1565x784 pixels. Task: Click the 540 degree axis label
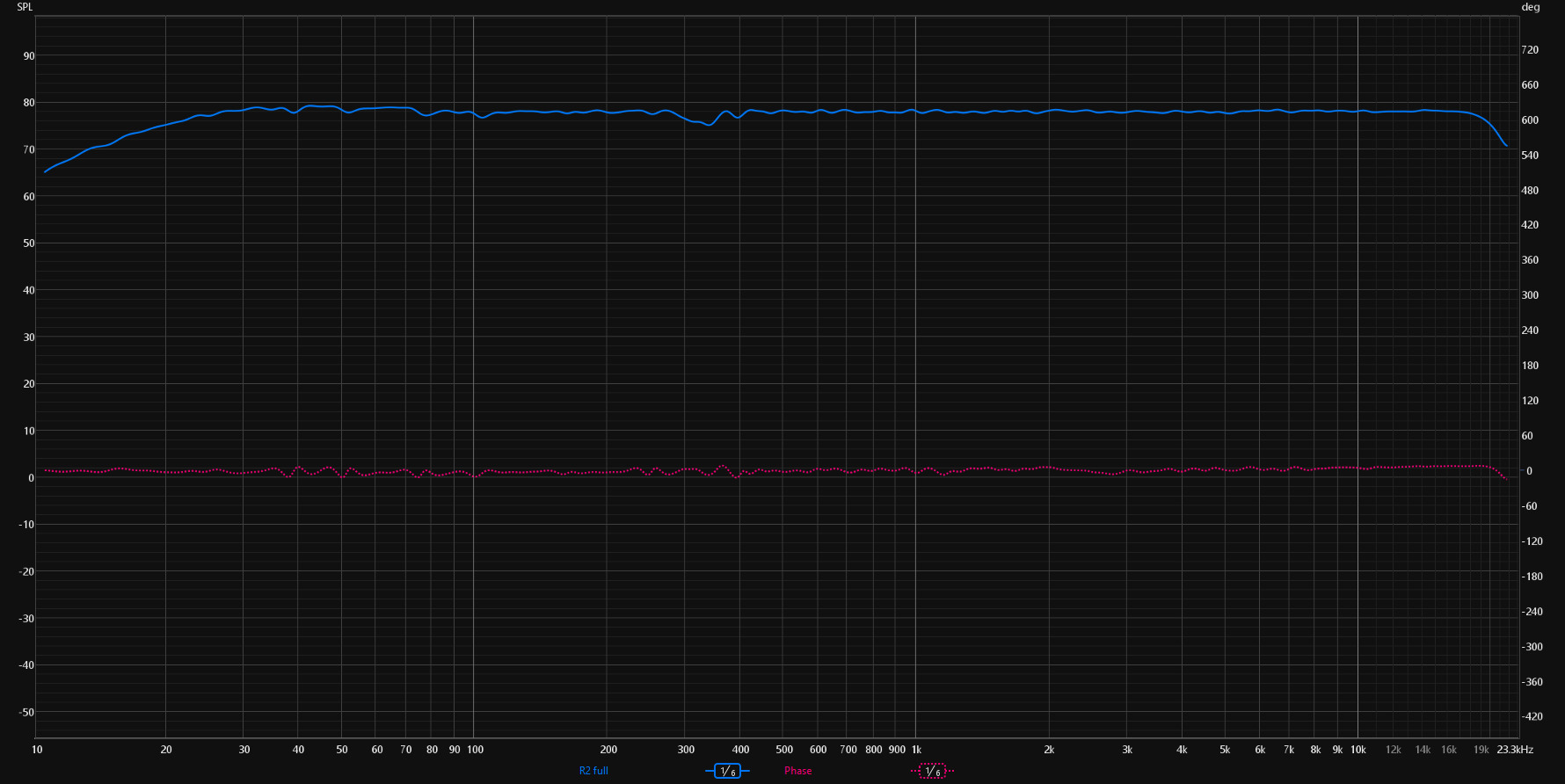pyautogui.click(x=1531, y=156)
